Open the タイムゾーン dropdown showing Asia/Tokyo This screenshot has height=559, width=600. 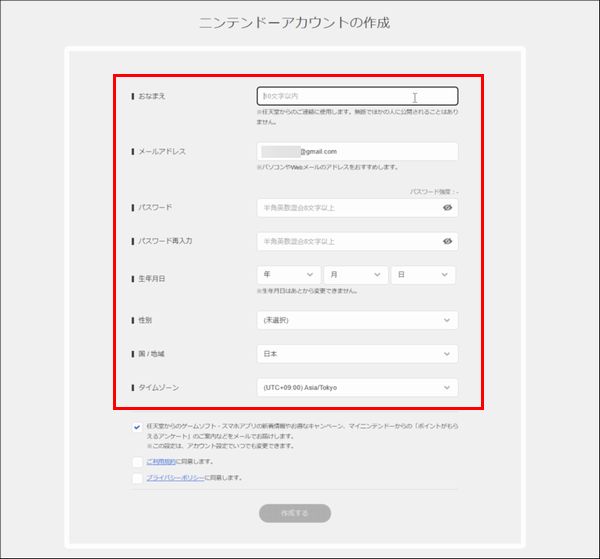click(x=357, y=388)
